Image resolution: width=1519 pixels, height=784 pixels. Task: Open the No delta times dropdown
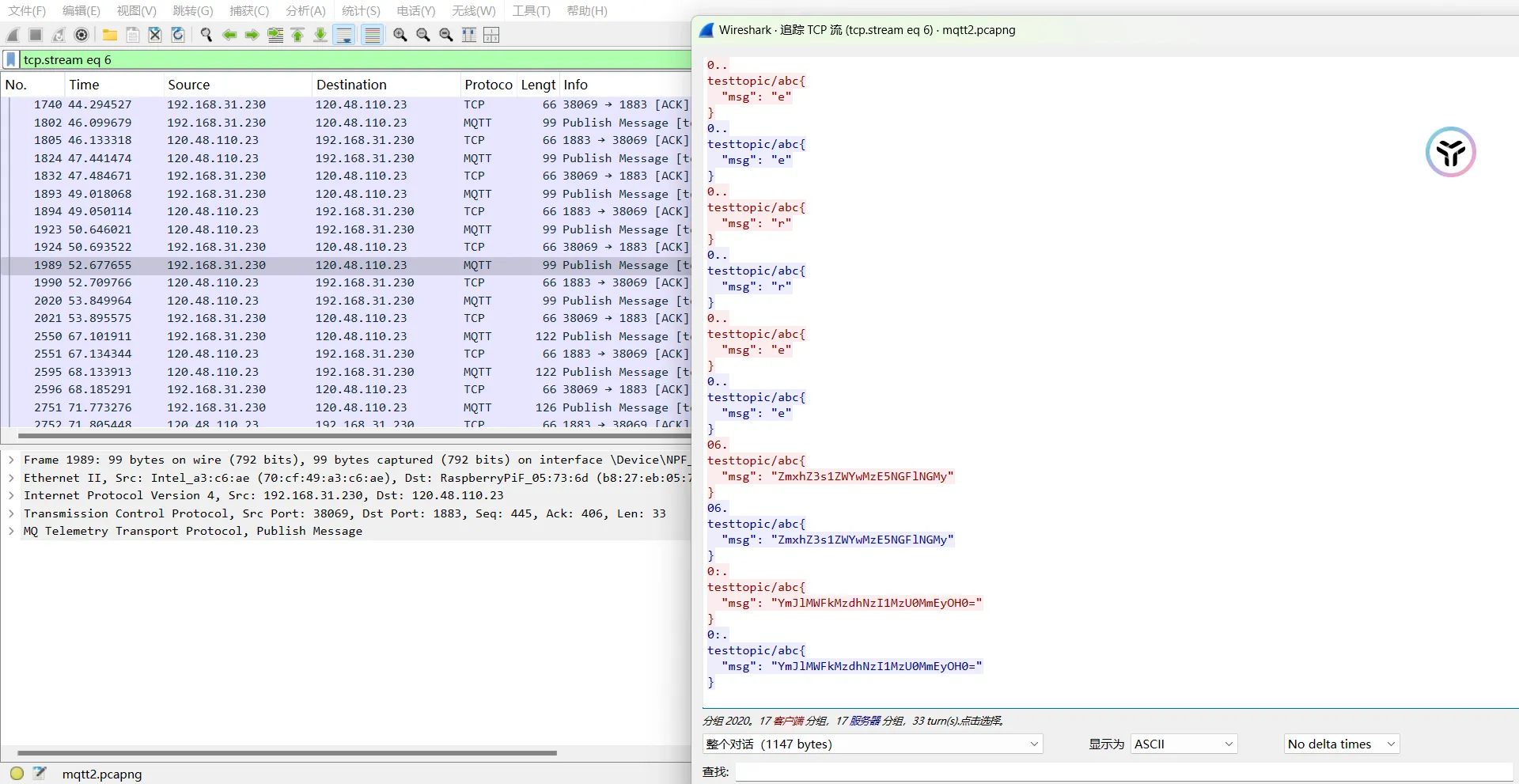coord(1341,744)
